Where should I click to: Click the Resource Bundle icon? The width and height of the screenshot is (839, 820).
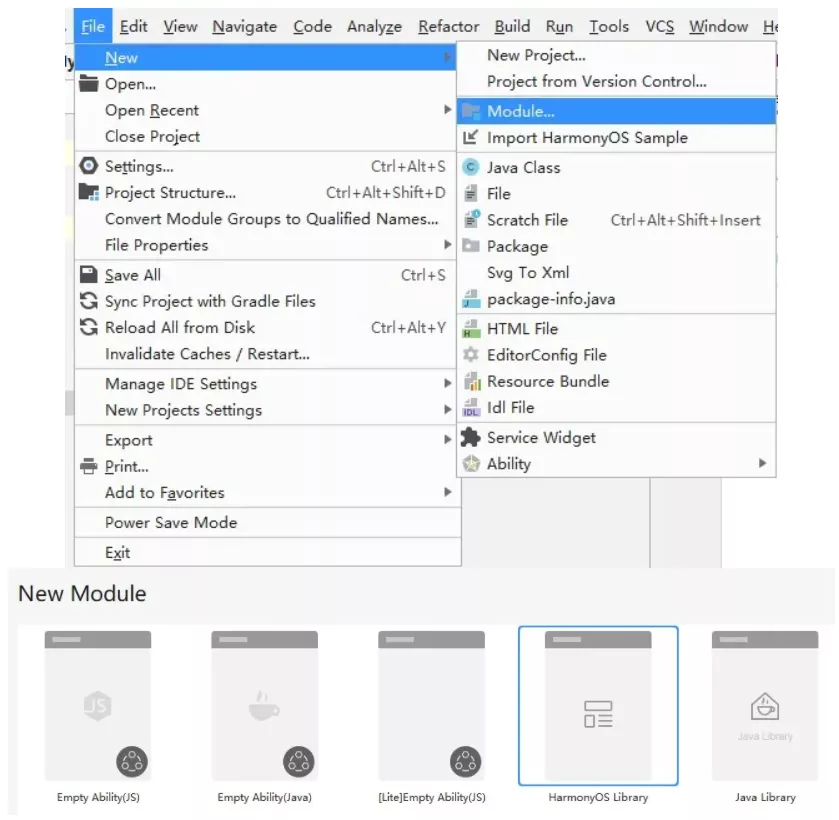point(472,381)
